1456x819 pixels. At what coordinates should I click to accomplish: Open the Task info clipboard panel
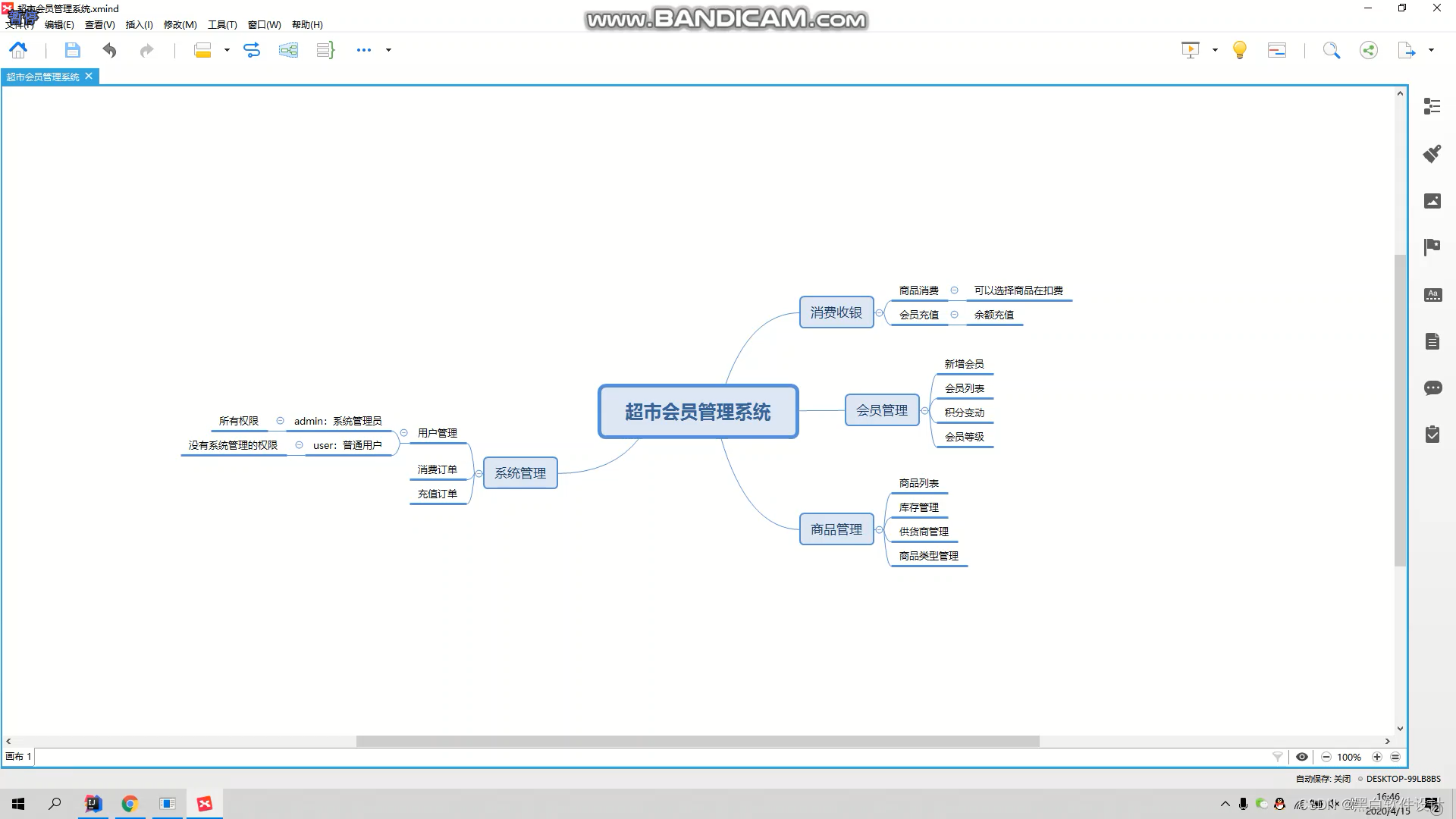[1432, 435]
